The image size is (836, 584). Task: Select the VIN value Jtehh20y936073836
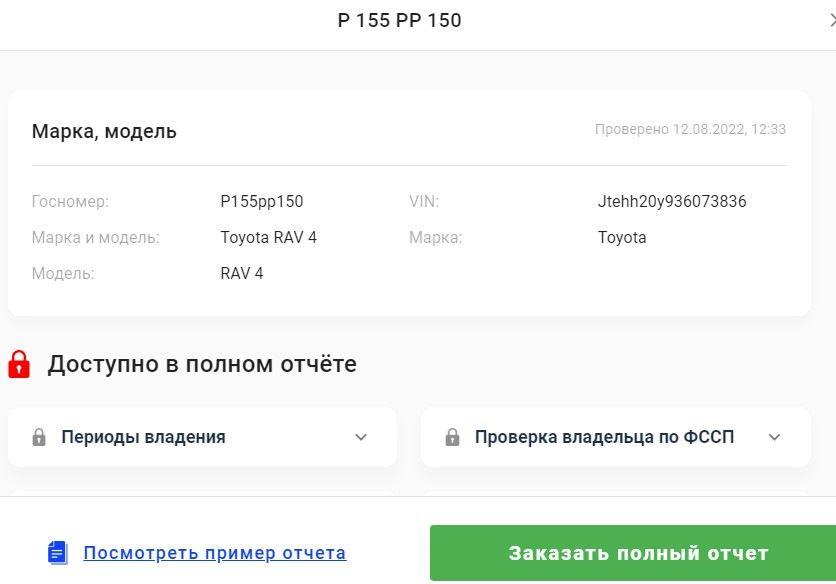pyautogui.click(x=672, y=202)
